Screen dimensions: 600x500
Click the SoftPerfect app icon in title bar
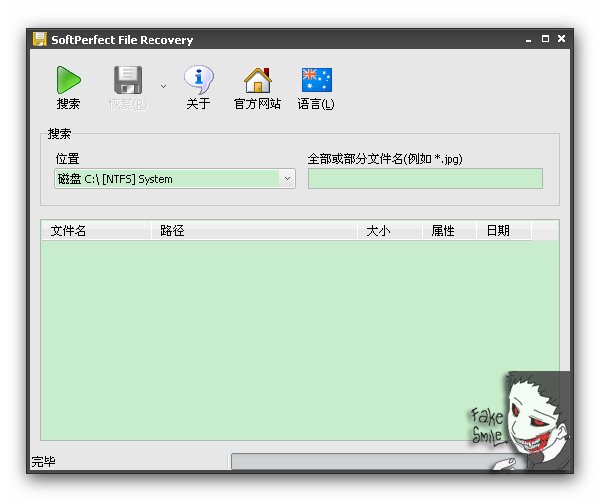[39, 39]
